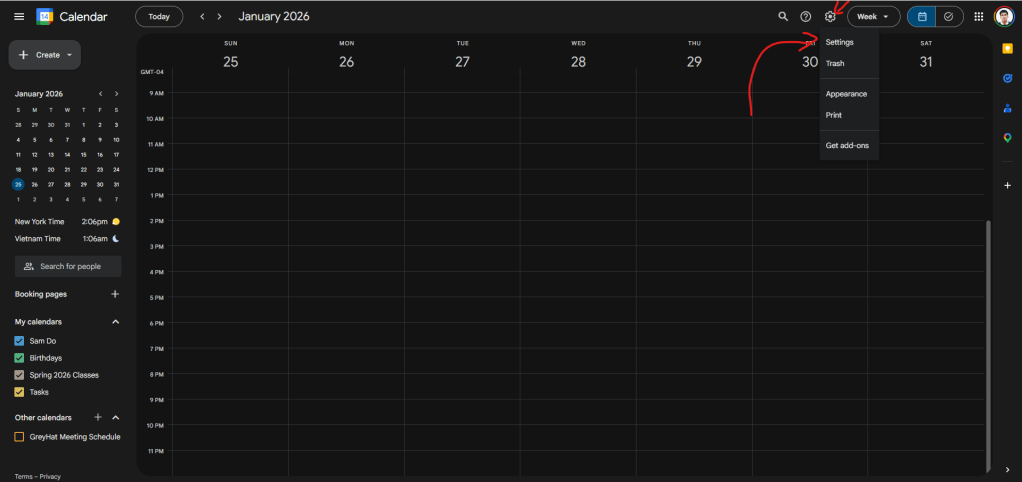
Task: Enable GreyHat Meeting Schedule calendar
Action: (19, 437)
